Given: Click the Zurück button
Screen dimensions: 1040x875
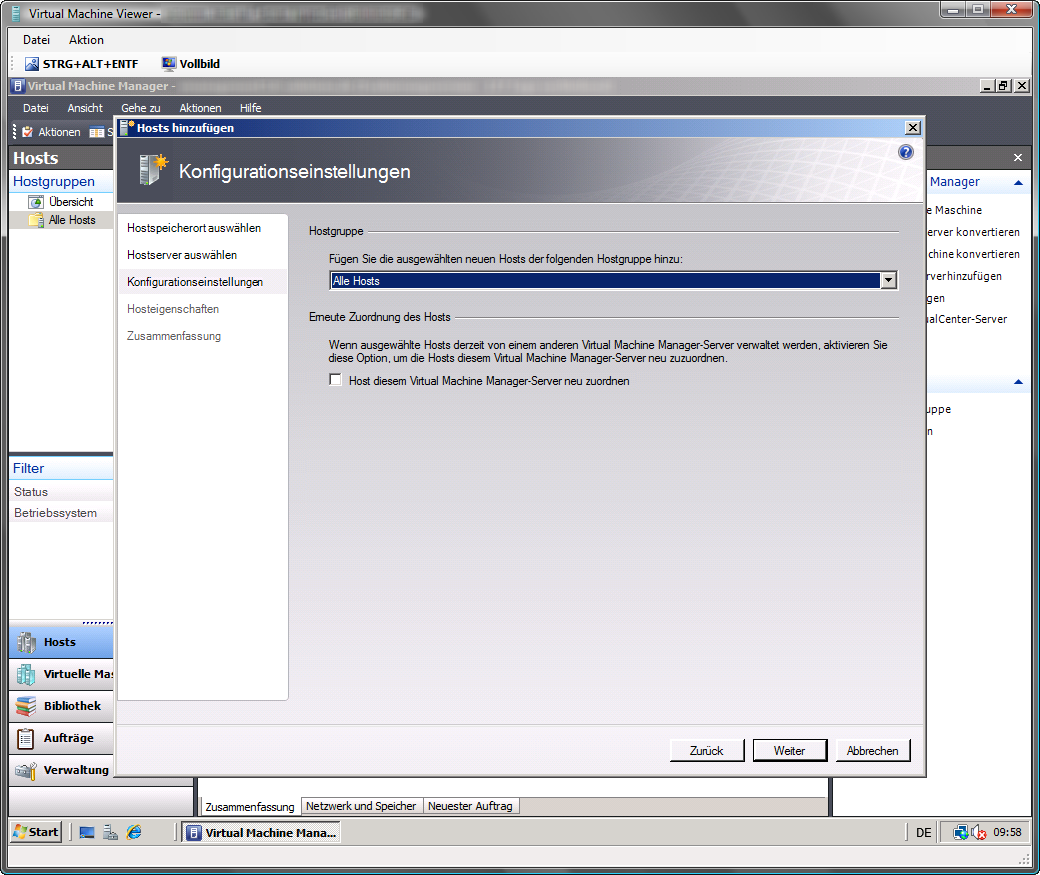Looking at the screenshot, I should pos(707,750).
